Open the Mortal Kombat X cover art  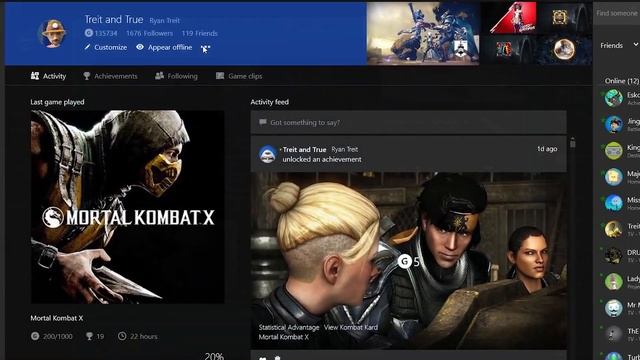tap(127, 207)
